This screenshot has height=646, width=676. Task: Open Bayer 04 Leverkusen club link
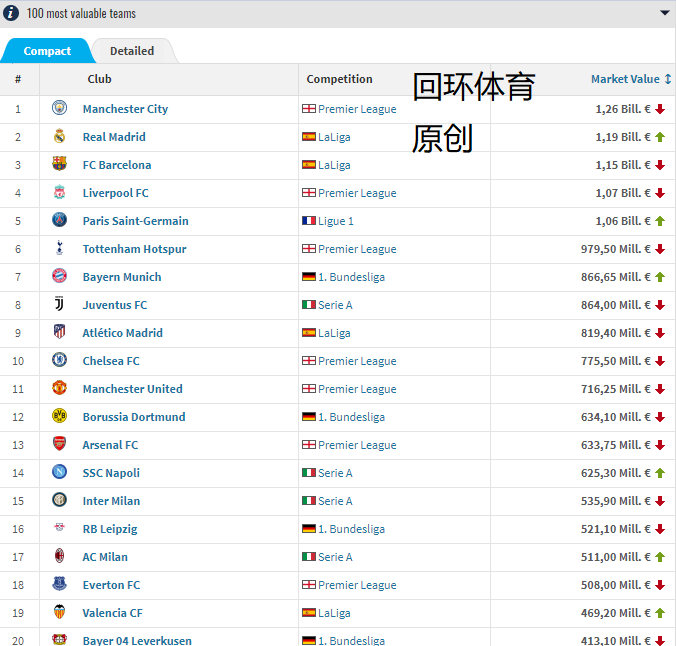137,640
